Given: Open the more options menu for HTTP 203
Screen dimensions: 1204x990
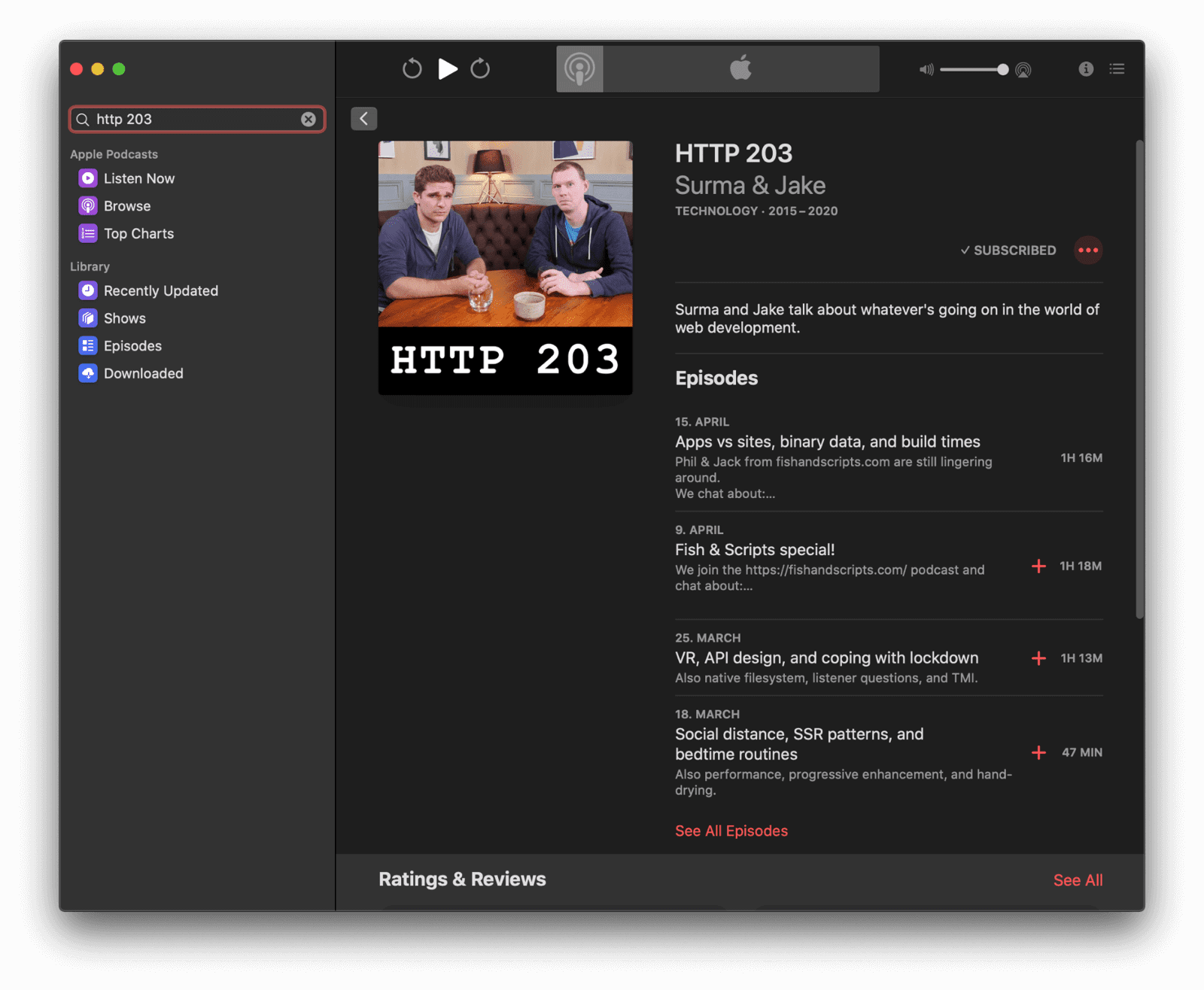Looking at the screenshot, I should tap(1088, 251).
